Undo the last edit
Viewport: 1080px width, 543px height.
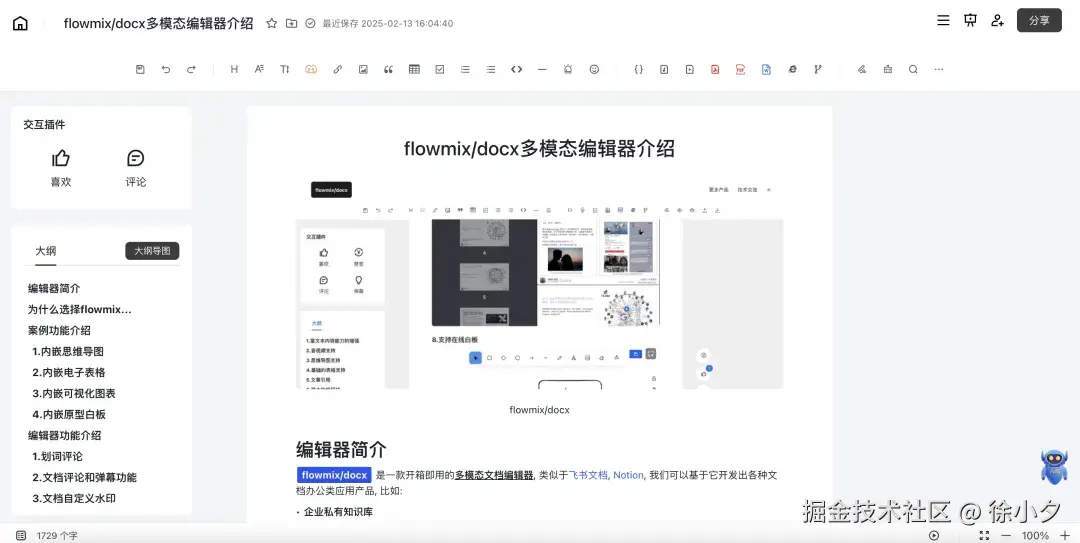click(166, 70)
